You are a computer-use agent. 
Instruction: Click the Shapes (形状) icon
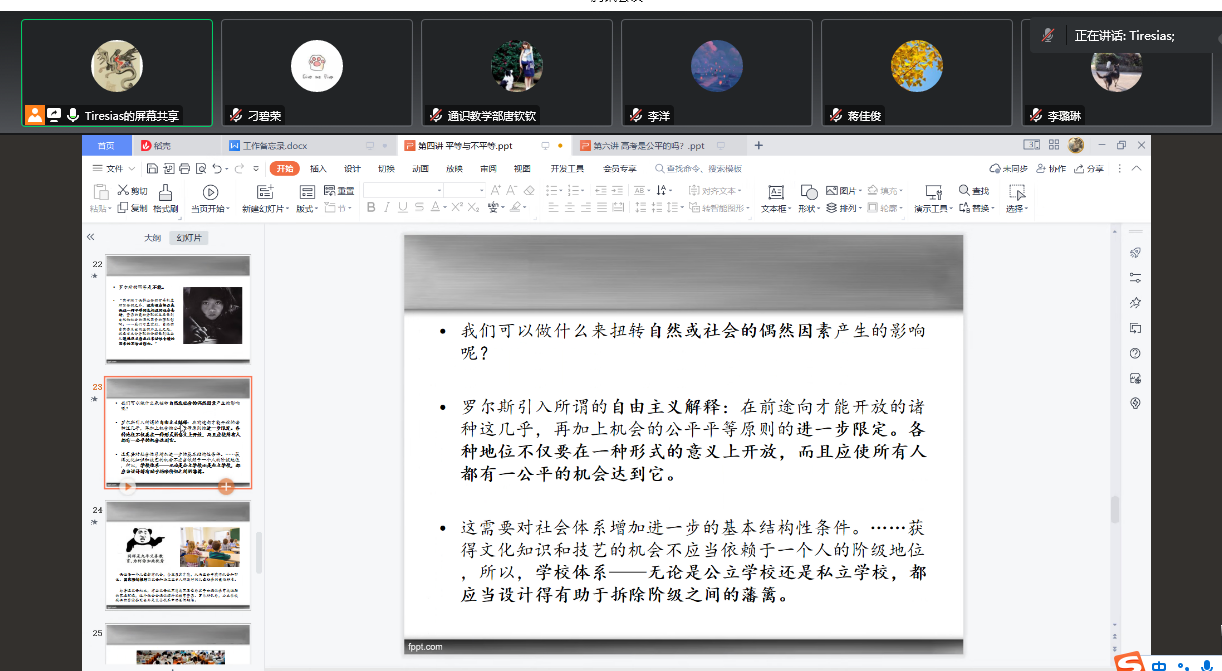tap(808, 191)
